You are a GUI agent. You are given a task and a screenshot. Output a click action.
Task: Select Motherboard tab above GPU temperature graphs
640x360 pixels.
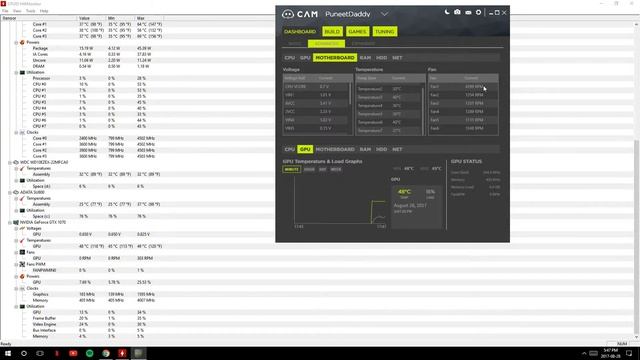pyautogui.click(x=335, y=149)
